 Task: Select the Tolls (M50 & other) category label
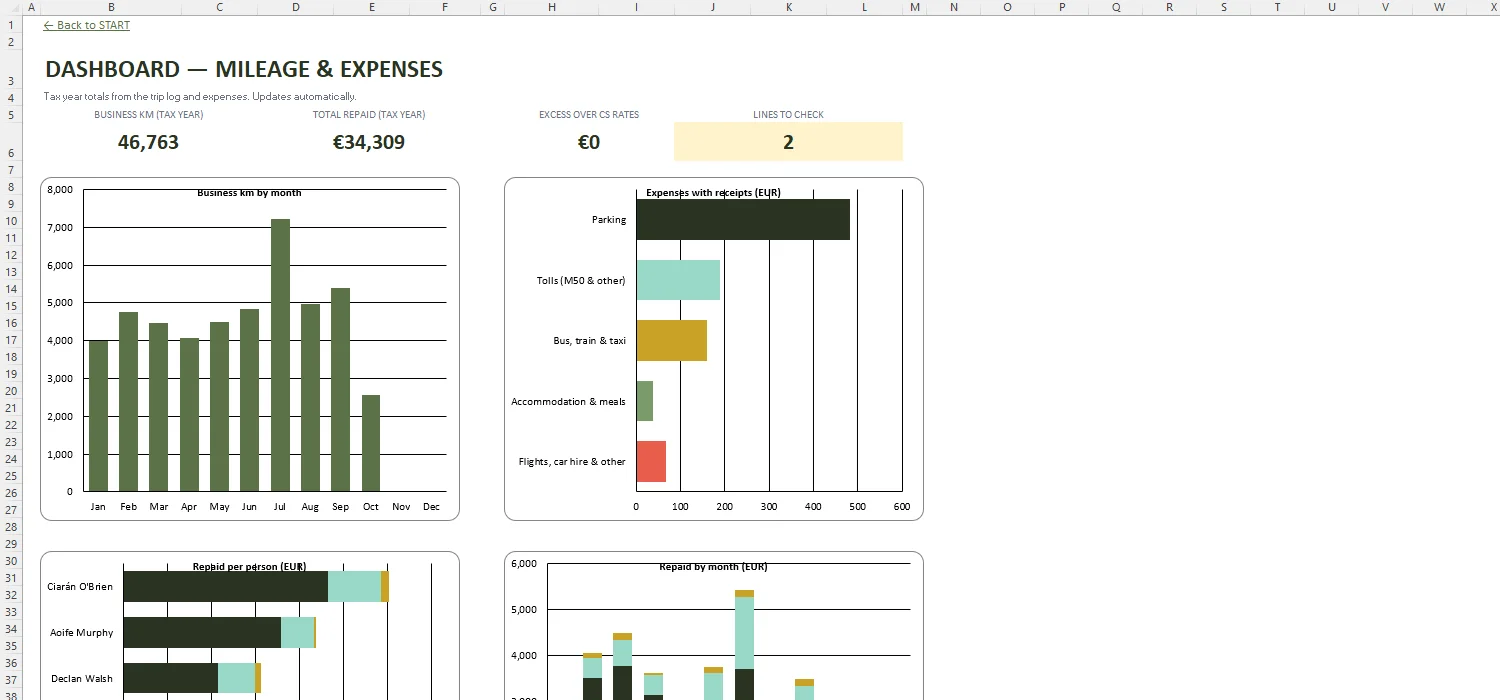[x=581, y=281]
